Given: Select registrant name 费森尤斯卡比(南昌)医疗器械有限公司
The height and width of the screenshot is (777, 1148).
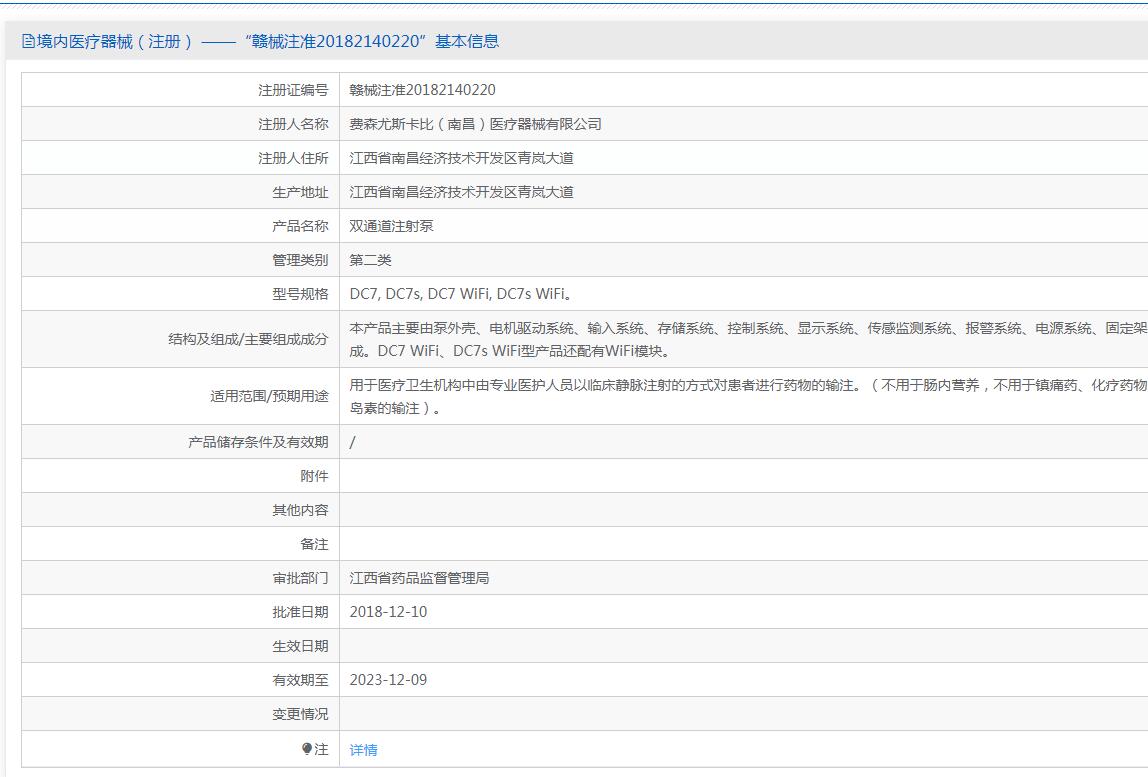Looking at the screenshot, I should coord(475,124).
